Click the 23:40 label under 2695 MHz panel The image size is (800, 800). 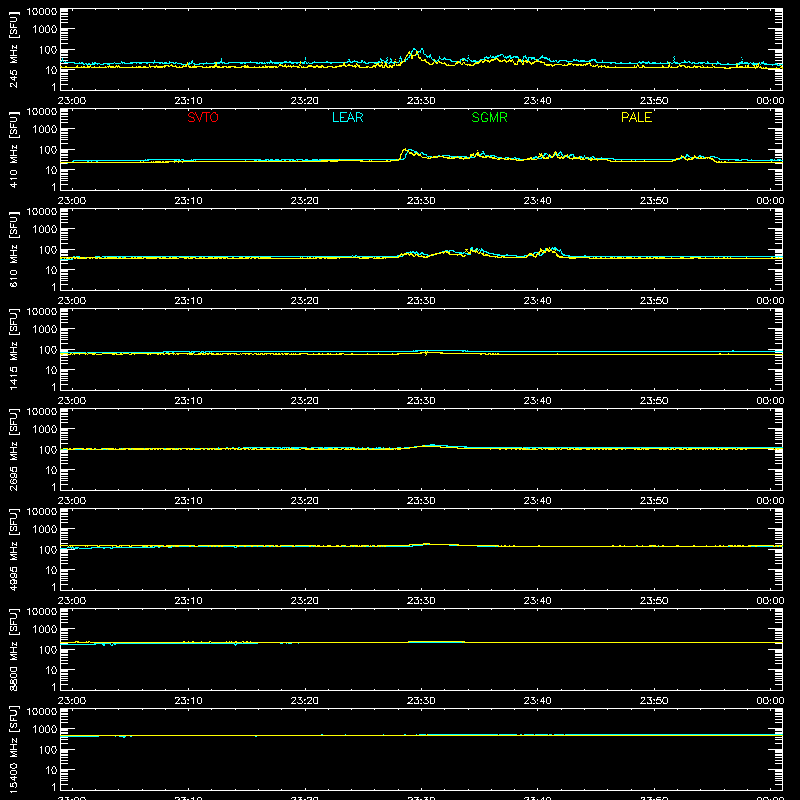coord(537,501)
